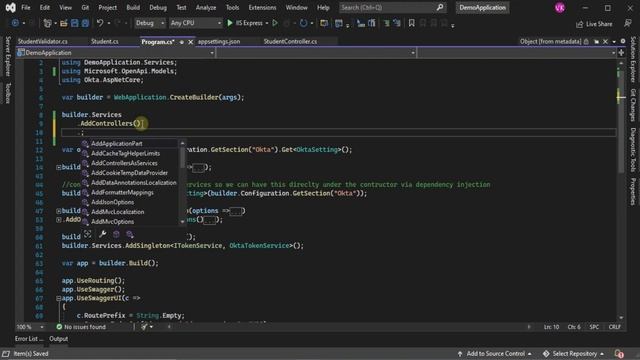The height and width of the screenshot is (360, 640).
Task: Click the Visual Studio logo icon
Action: [x=10, y=7]
